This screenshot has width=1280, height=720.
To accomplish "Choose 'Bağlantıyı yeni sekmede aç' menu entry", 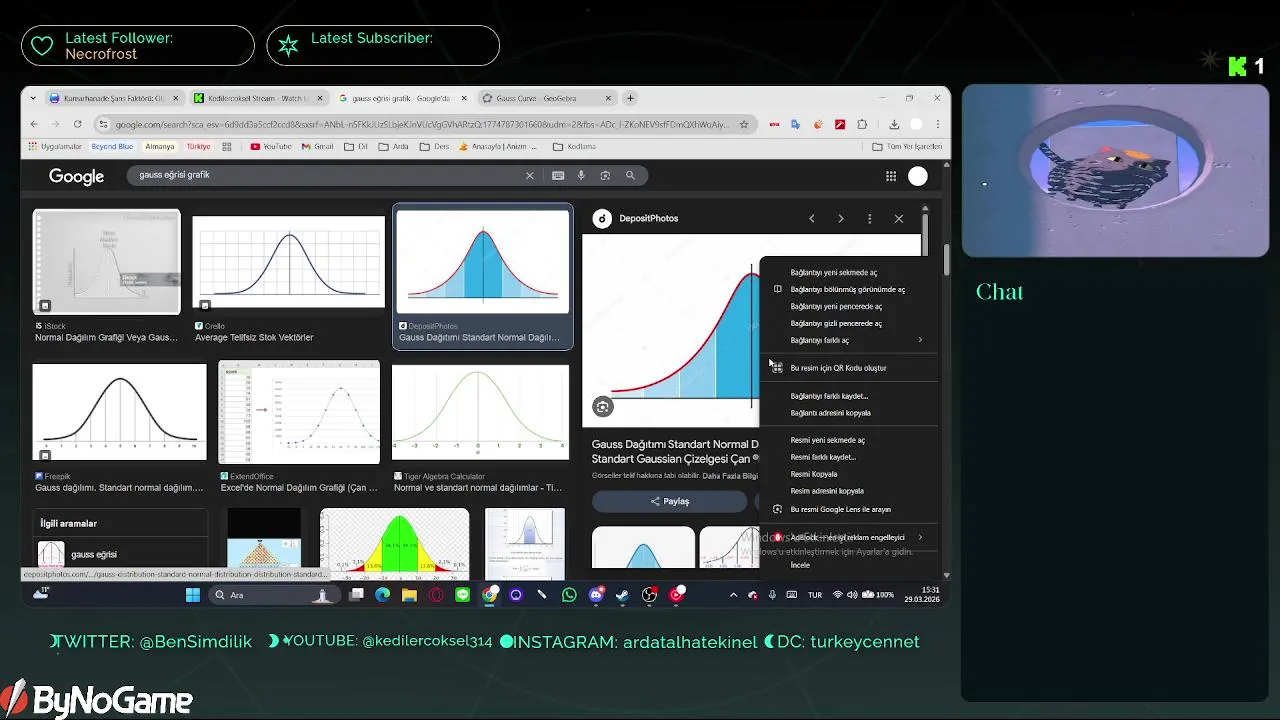I will click(833, 272).
